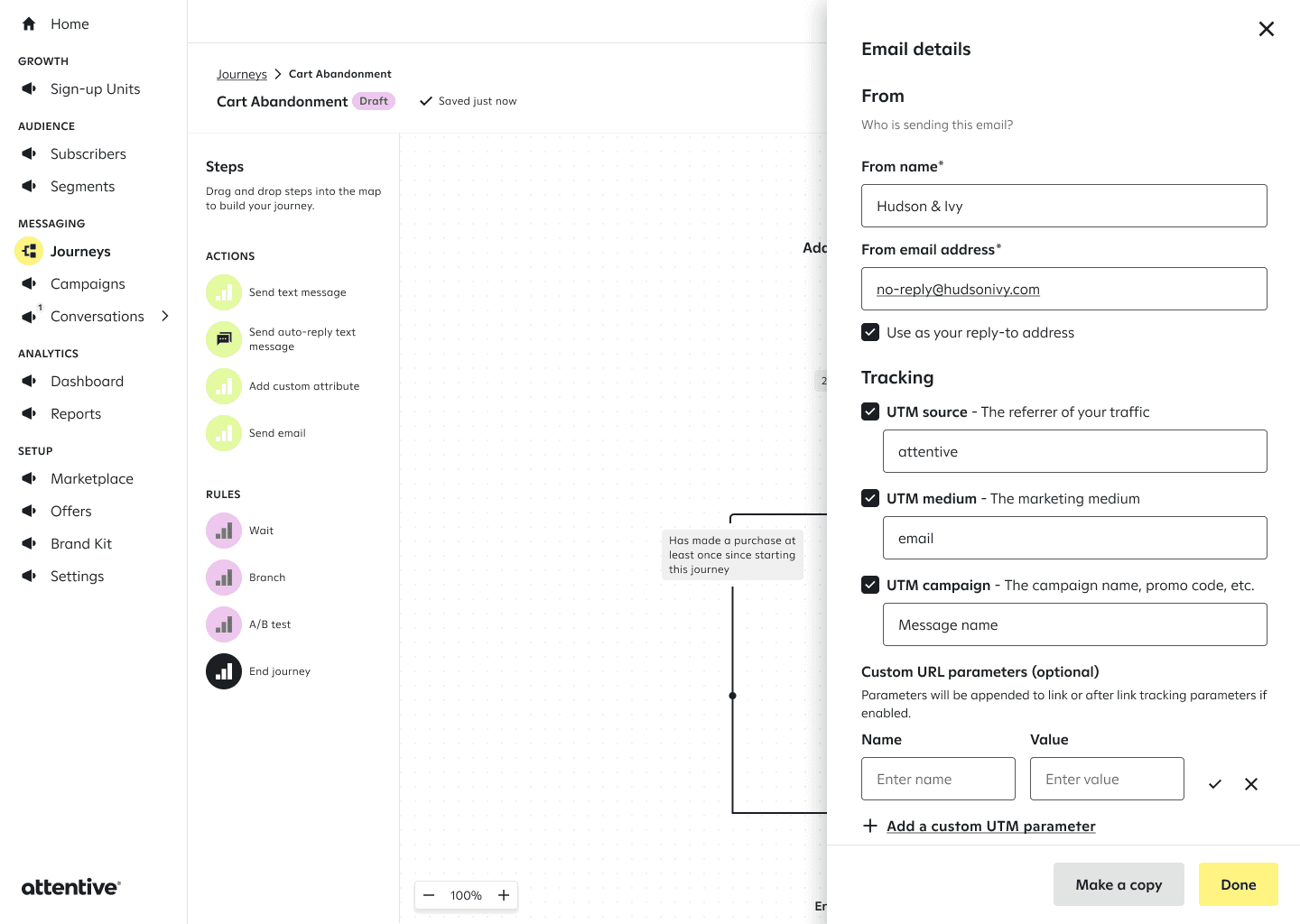Click the Wait rule icon

(x=224, y=531)
